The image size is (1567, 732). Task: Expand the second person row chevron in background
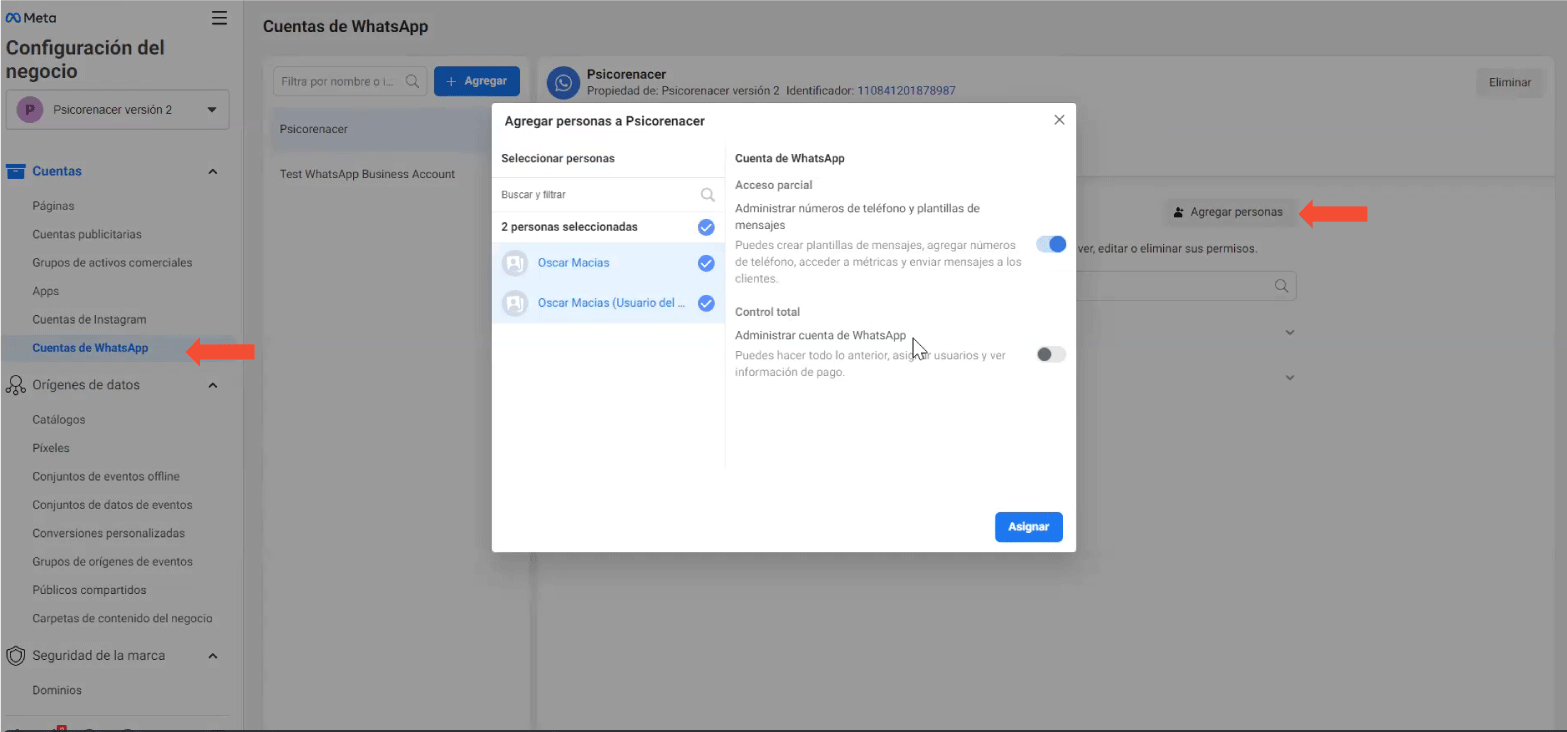(x=1290, y=378)
